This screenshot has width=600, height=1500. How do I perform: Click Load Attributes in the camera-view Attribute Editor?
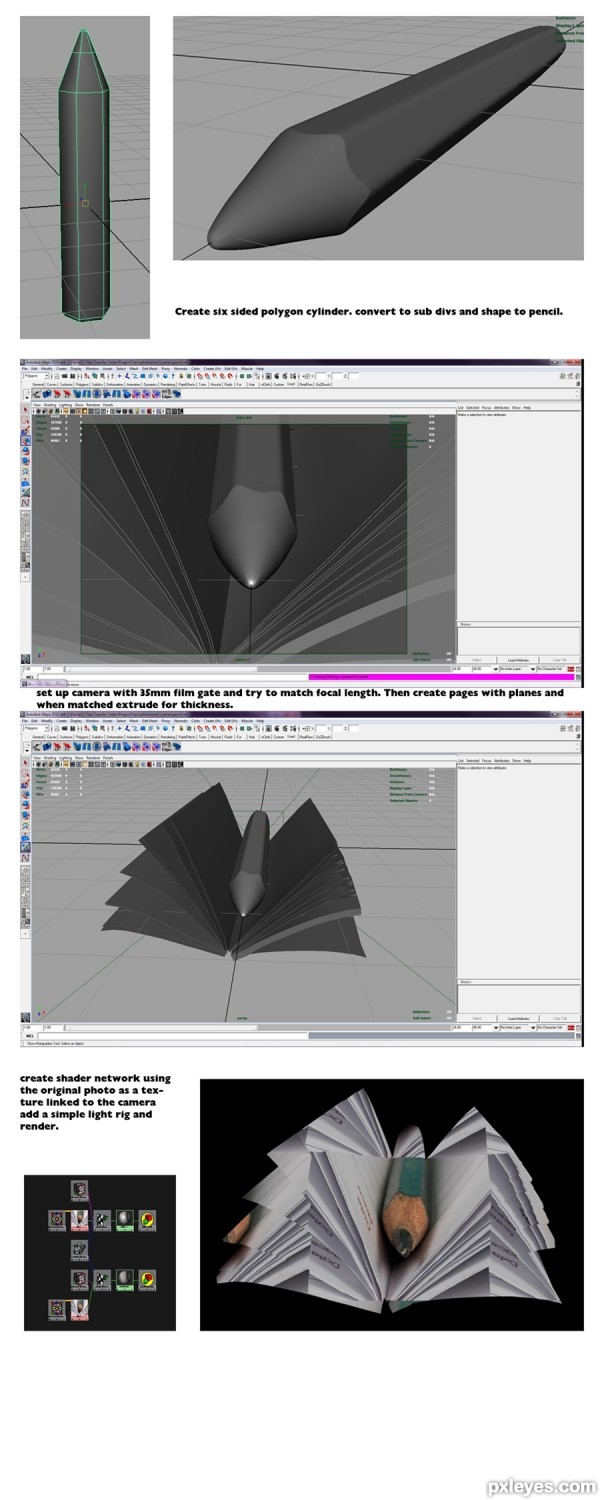point(518,660)
